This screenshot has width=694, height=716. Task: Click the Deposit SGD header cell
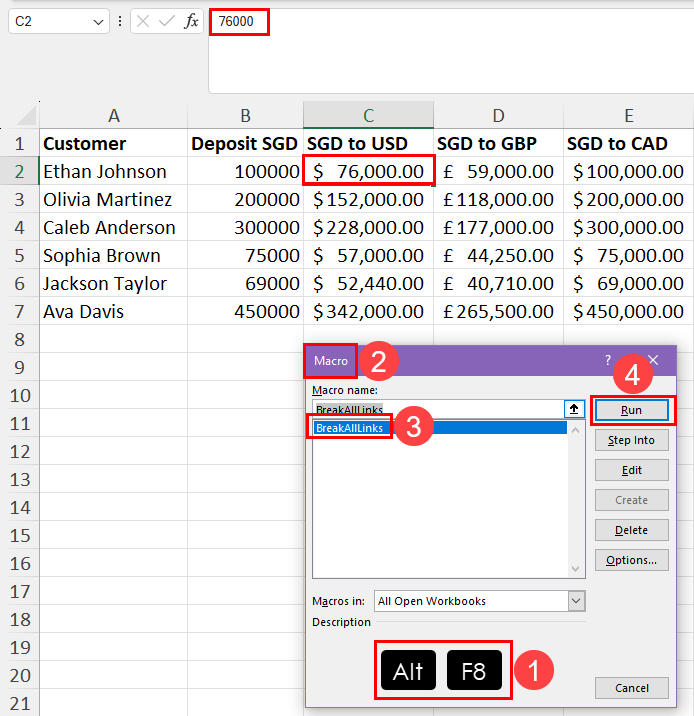coord(246,144)
